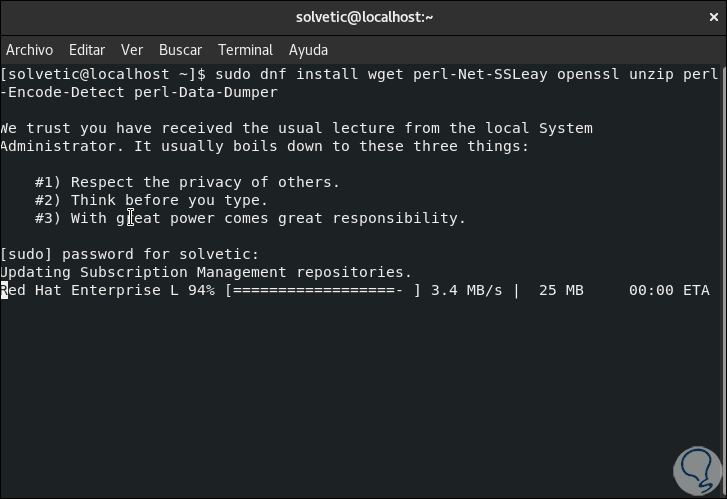The height and width of the screenshot is (499, 727).
Task: Click the 3.4 MB/s download speed
Action: click(467, 290)
